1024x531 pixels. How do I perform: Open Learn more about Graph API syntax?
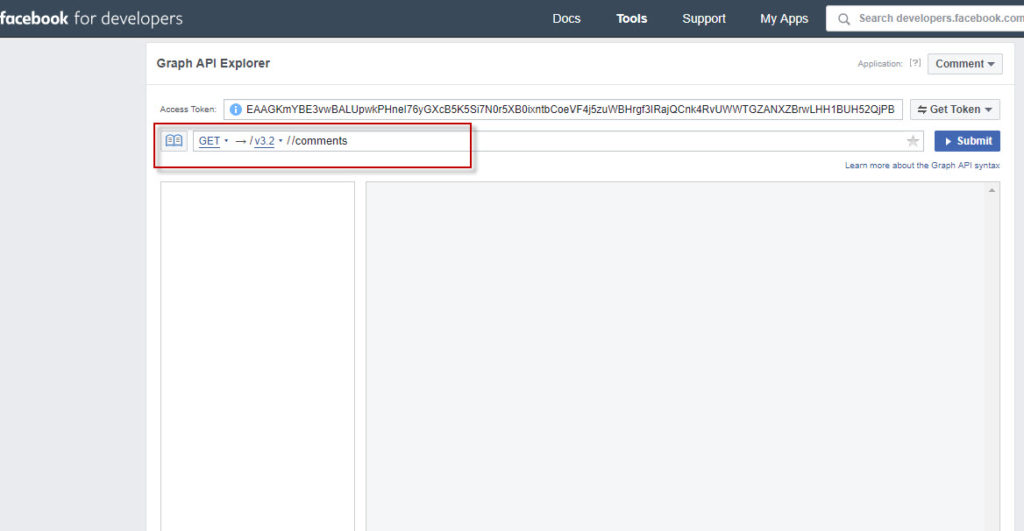pos(922,165)
